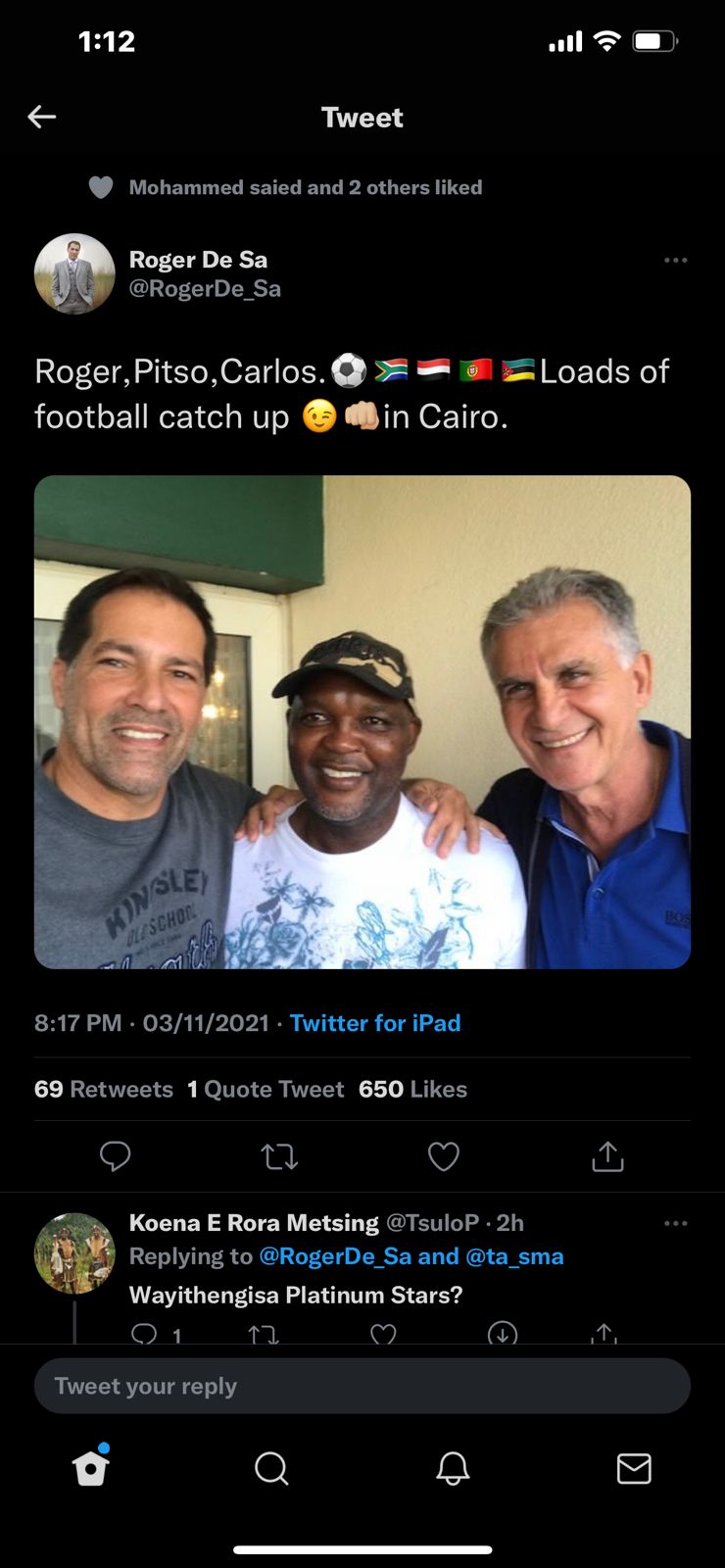Image resolution: width=725 pixels, height=1568 pixels.
Task: Open Koena E Rora Metsing's avatar
Action: tap(74, 1253)
